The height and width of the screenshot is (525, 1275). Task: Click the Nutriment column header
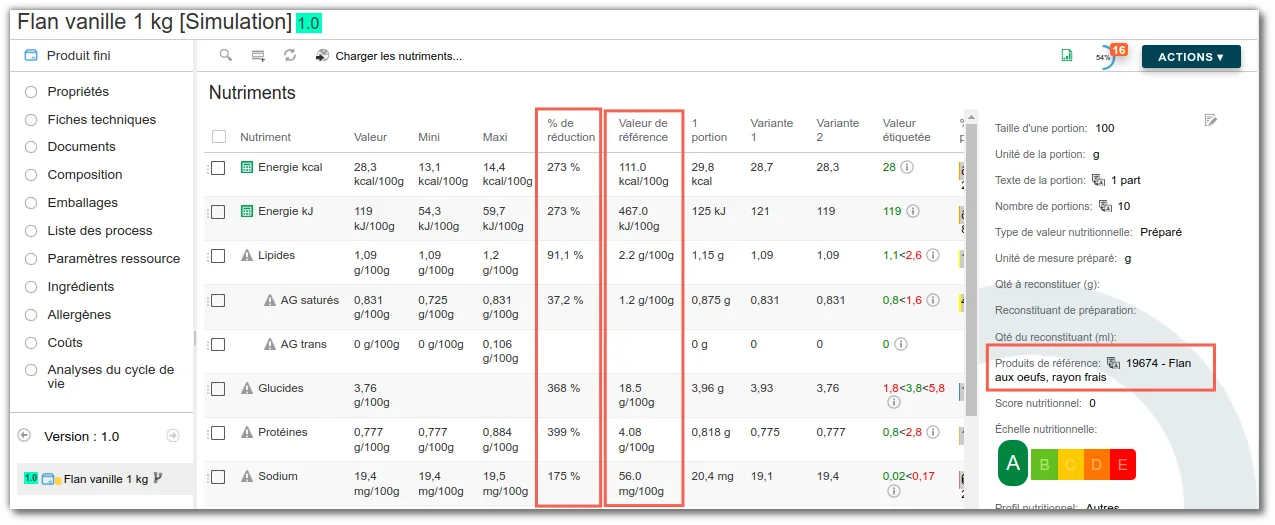click(x=265, y=137)
